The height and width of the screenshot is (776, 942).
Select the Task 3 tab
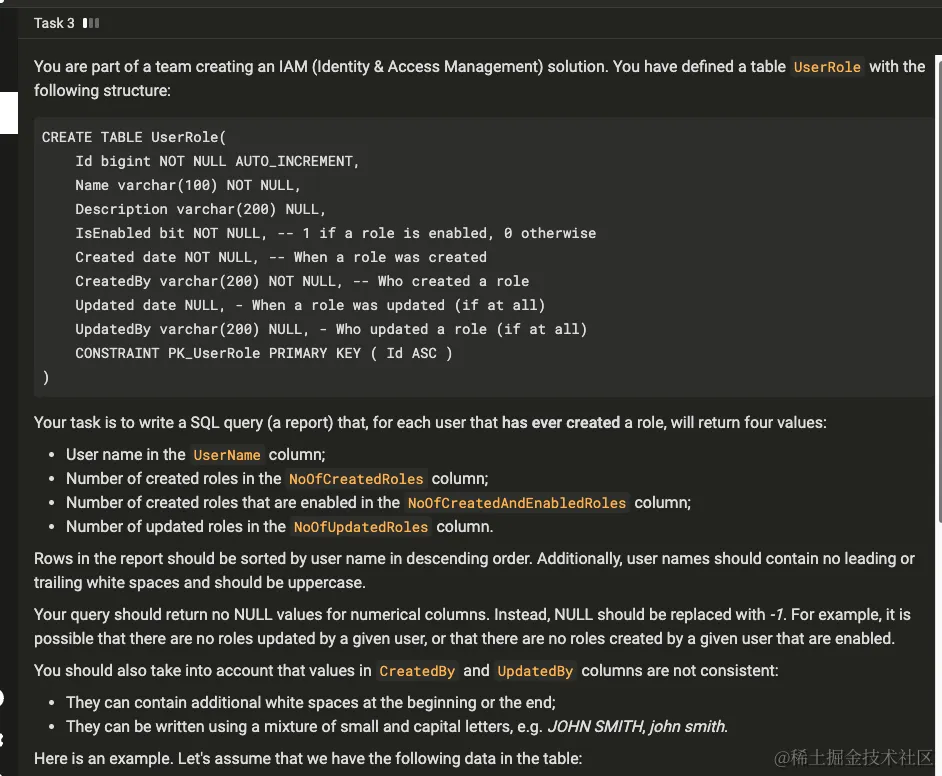click(54, 23)
